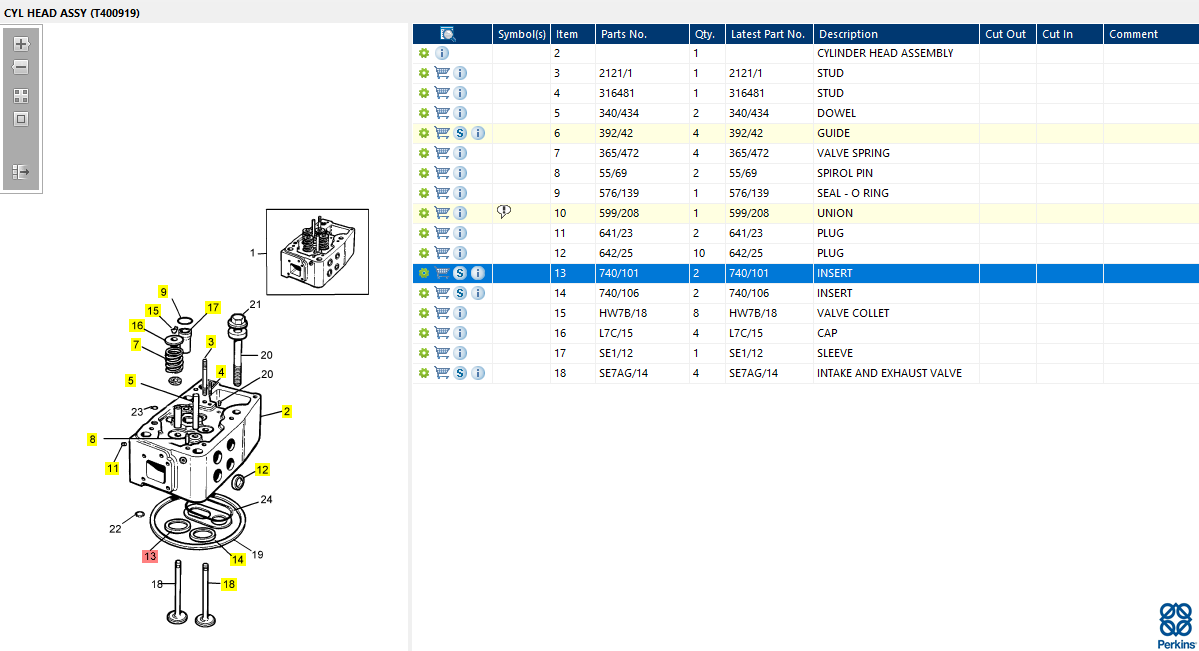1199x651 pixels.
Task: Zoom out the diagram with minus icon
Action: pyautogui.click(x=21, y=67)
